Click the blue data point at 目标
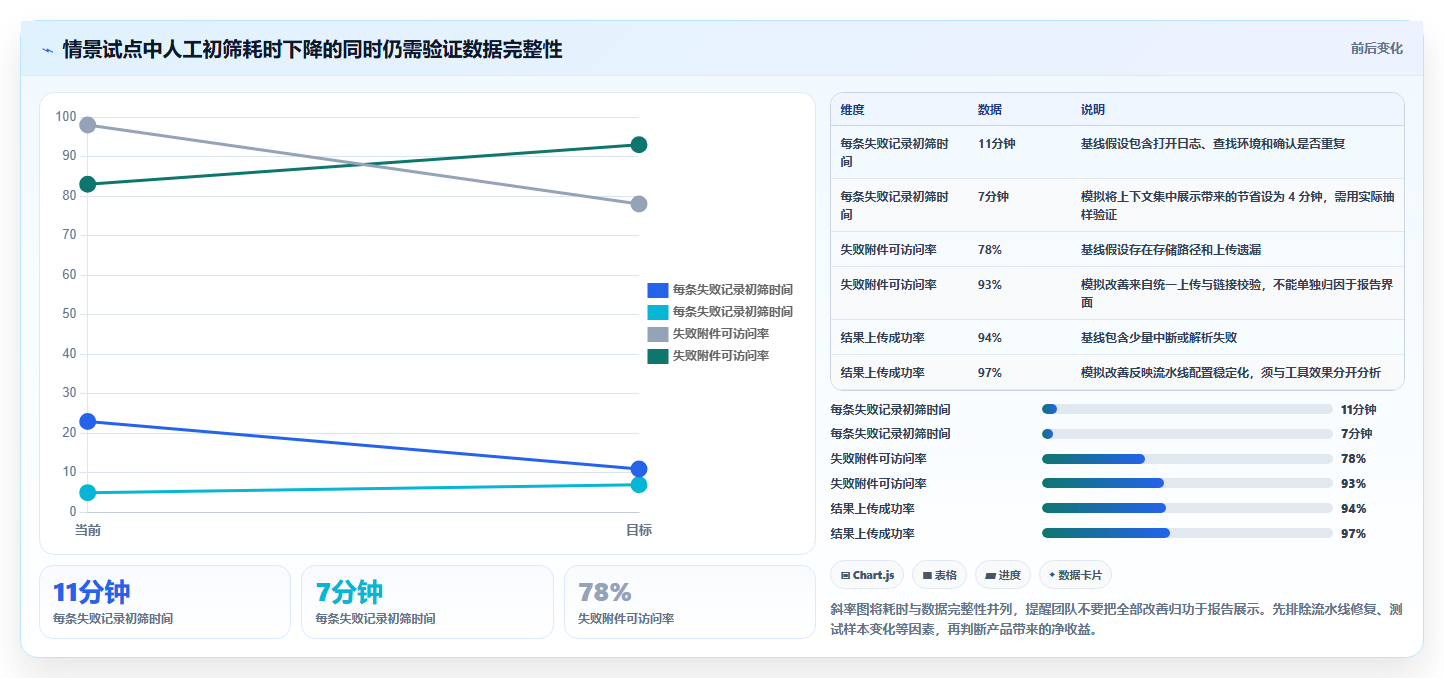 click(639, 469)
